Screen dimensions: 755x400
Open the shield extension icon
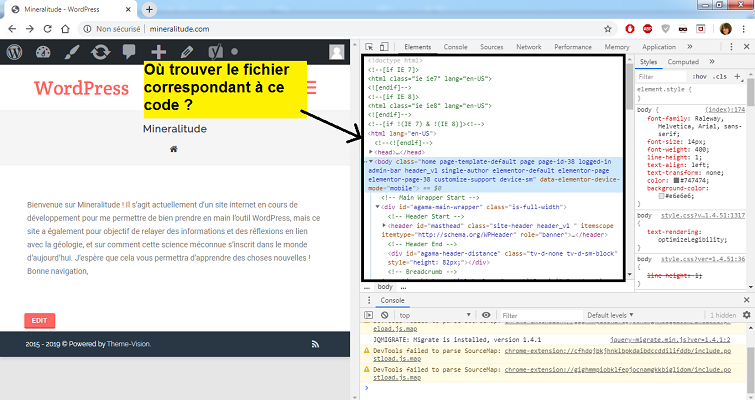665,29
